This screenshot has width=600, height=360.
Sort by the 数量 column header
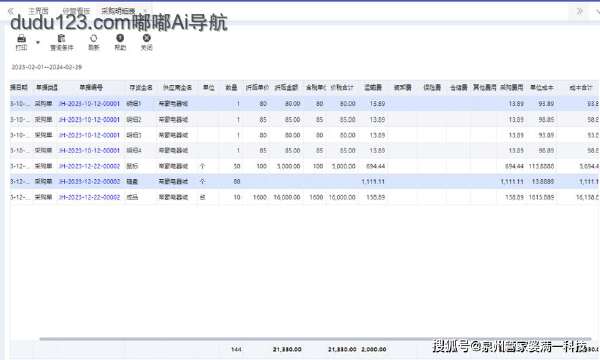[231, 88]
